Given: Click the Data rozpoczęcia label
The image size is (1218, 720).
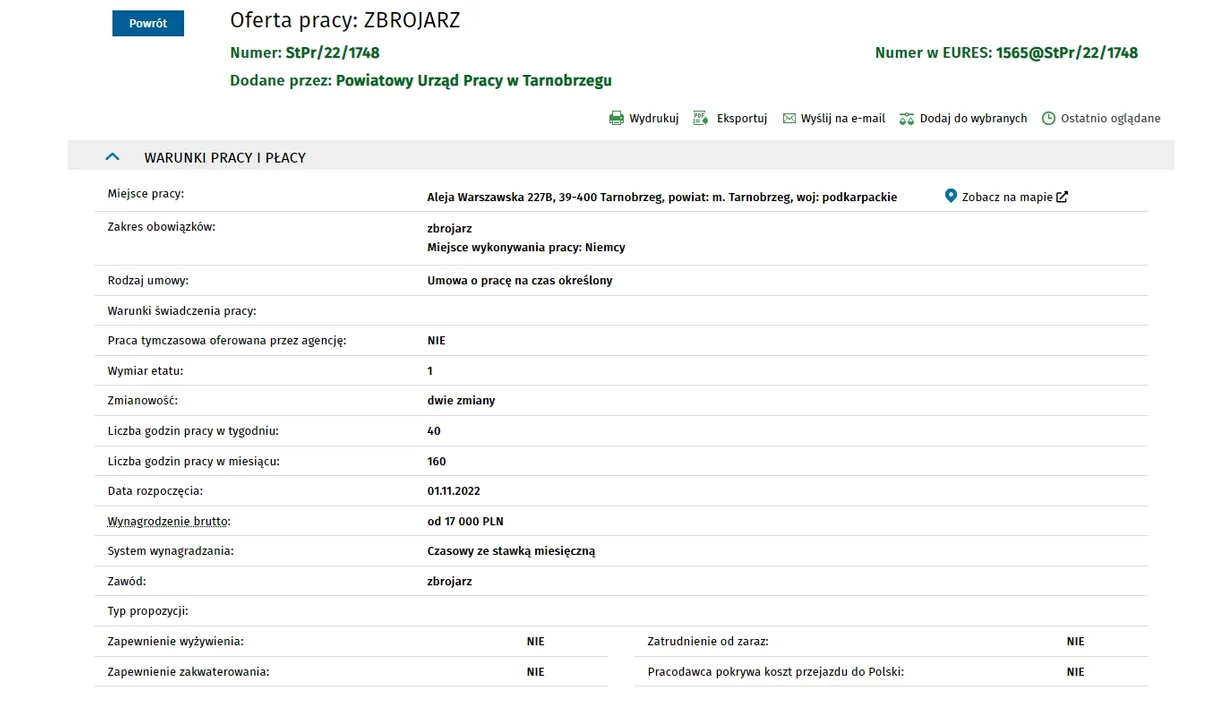Looking at the screenshot, I should coord(155,491).
